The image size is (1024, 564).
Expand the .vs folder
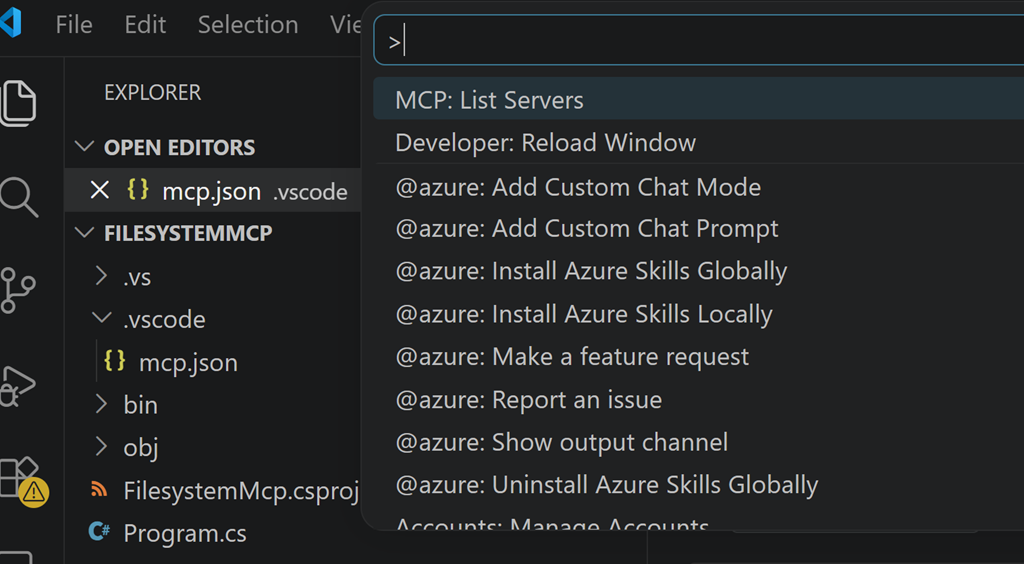[101, 276]
